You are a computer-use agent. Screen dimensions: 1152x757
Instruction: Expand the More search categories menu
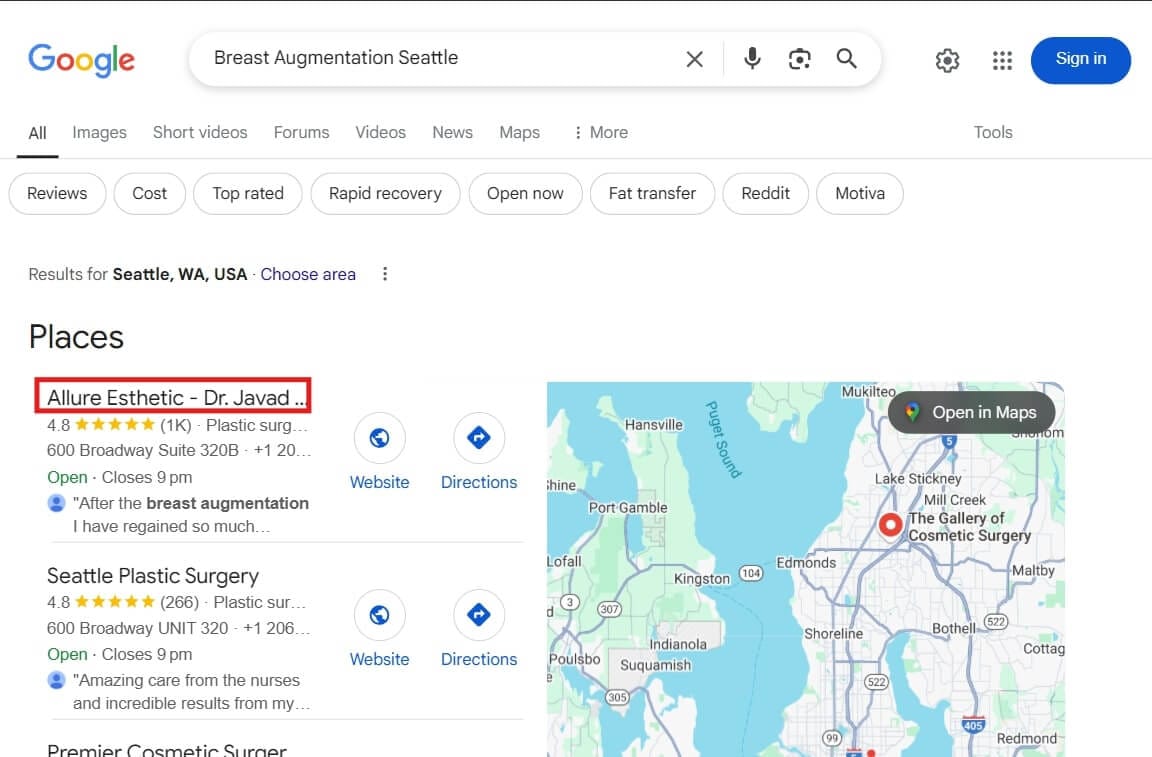[x=600, y=132]
